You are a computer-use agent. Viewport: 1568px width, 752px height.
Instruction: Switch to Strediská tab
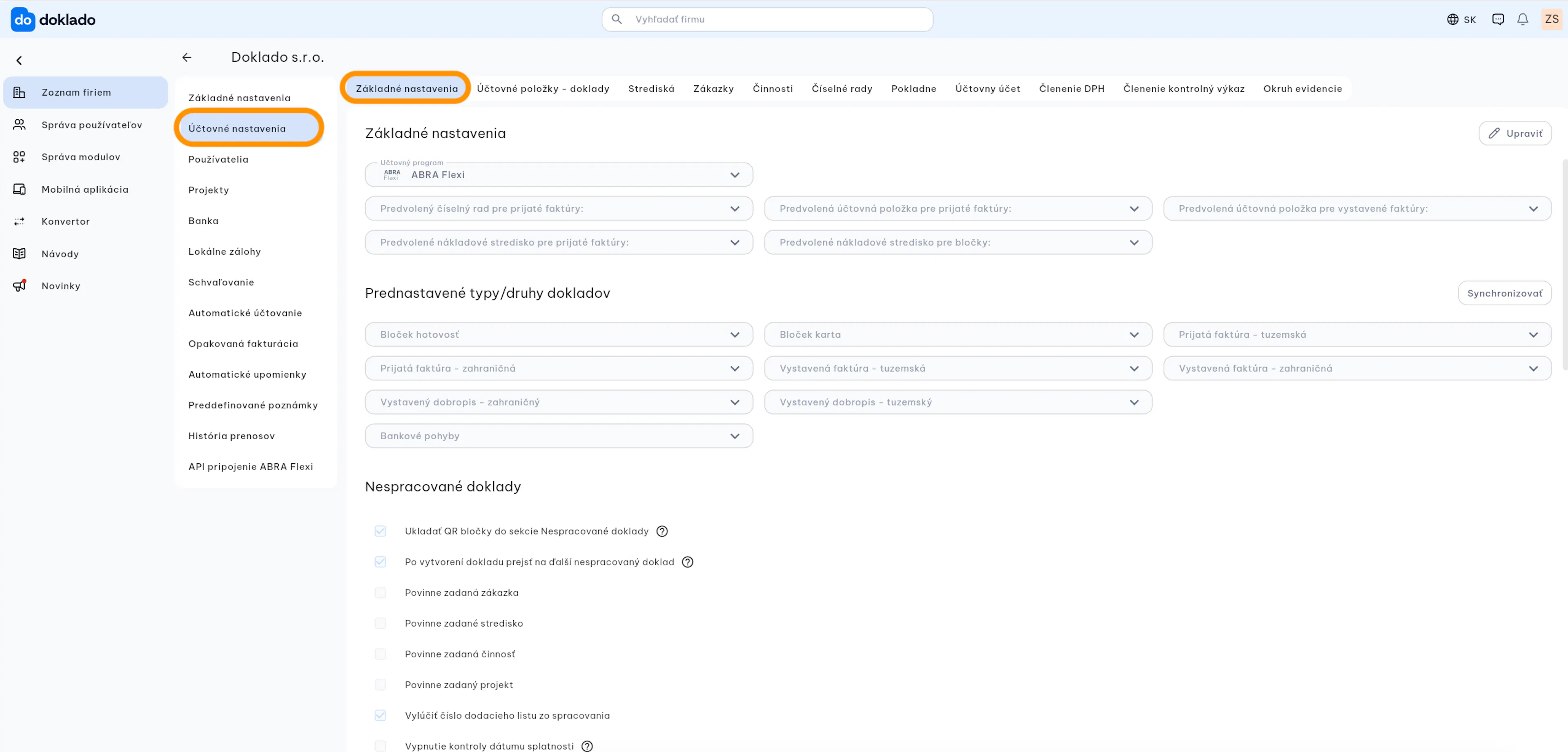pos(651,89)
